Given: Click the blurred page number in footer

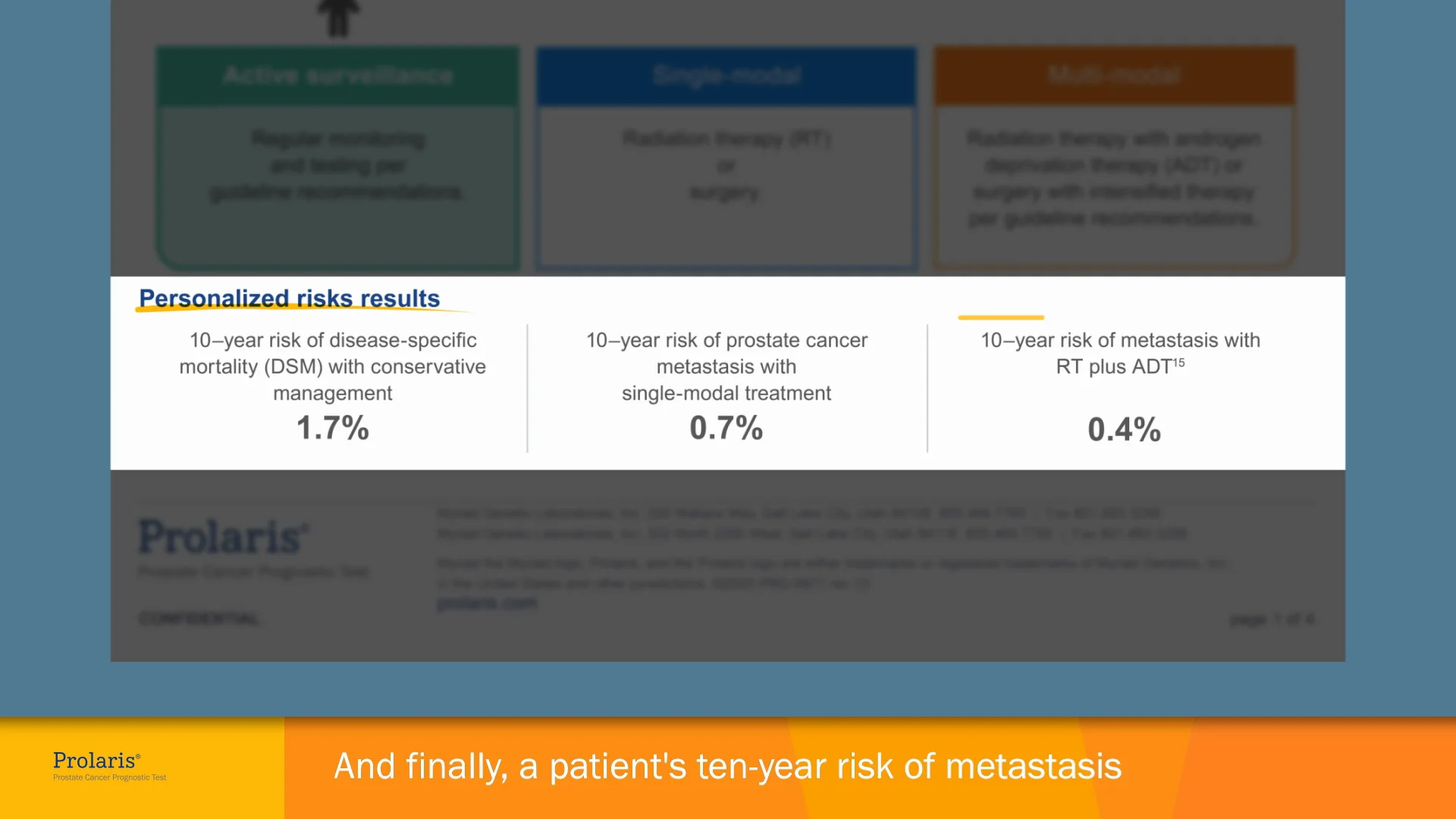Looking at the screenshot, I should click(x=1271, y=620).
